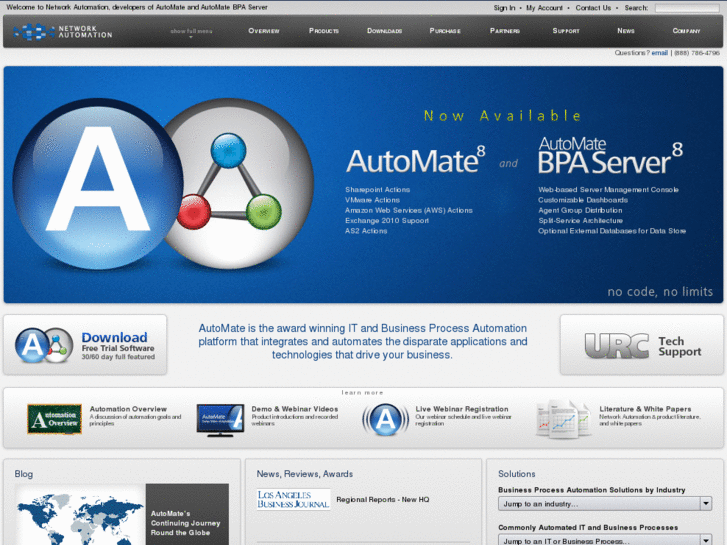Viewport: 727px width, 545px height.
Task: Open the Downloads menu
Action: click(384, 31)
